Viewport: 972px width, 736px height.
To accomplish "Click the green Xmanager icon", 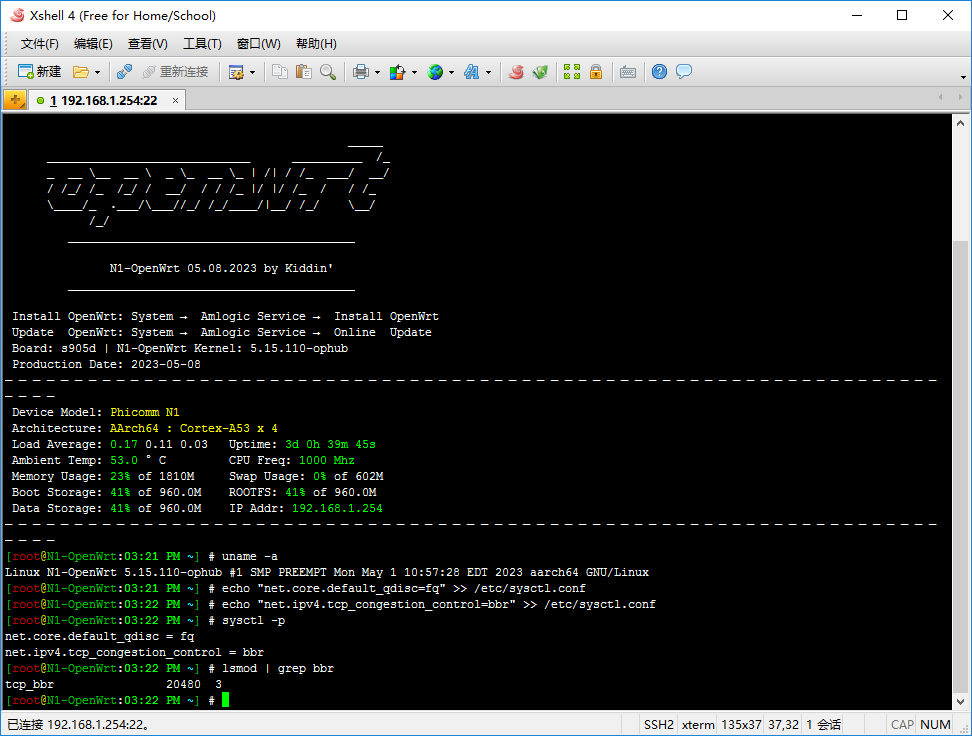I will 540,72.
